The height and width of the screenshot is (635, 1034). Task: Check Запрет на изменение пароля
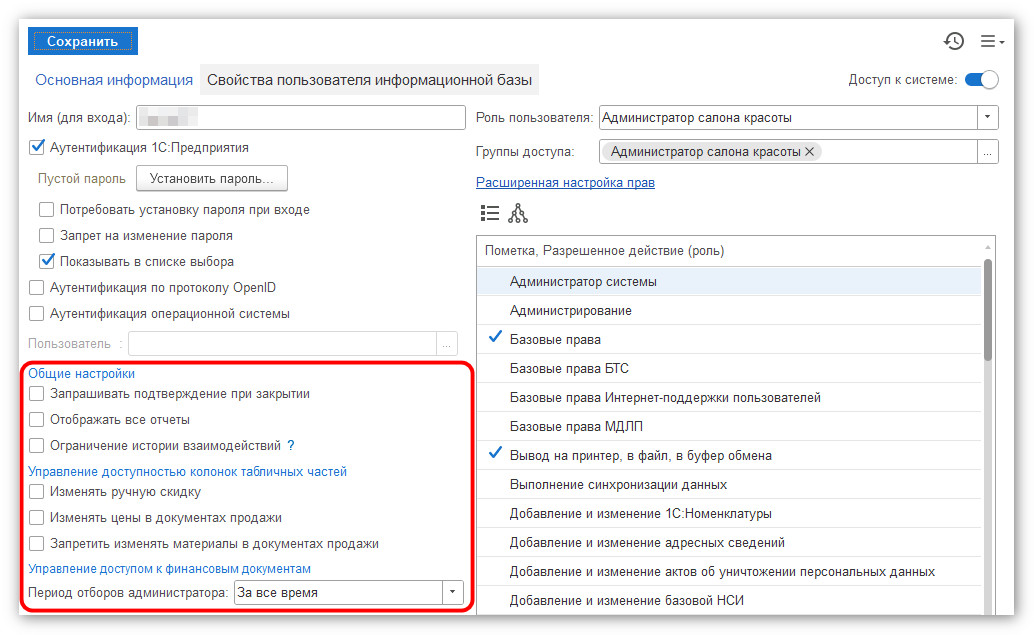[46, 235]
